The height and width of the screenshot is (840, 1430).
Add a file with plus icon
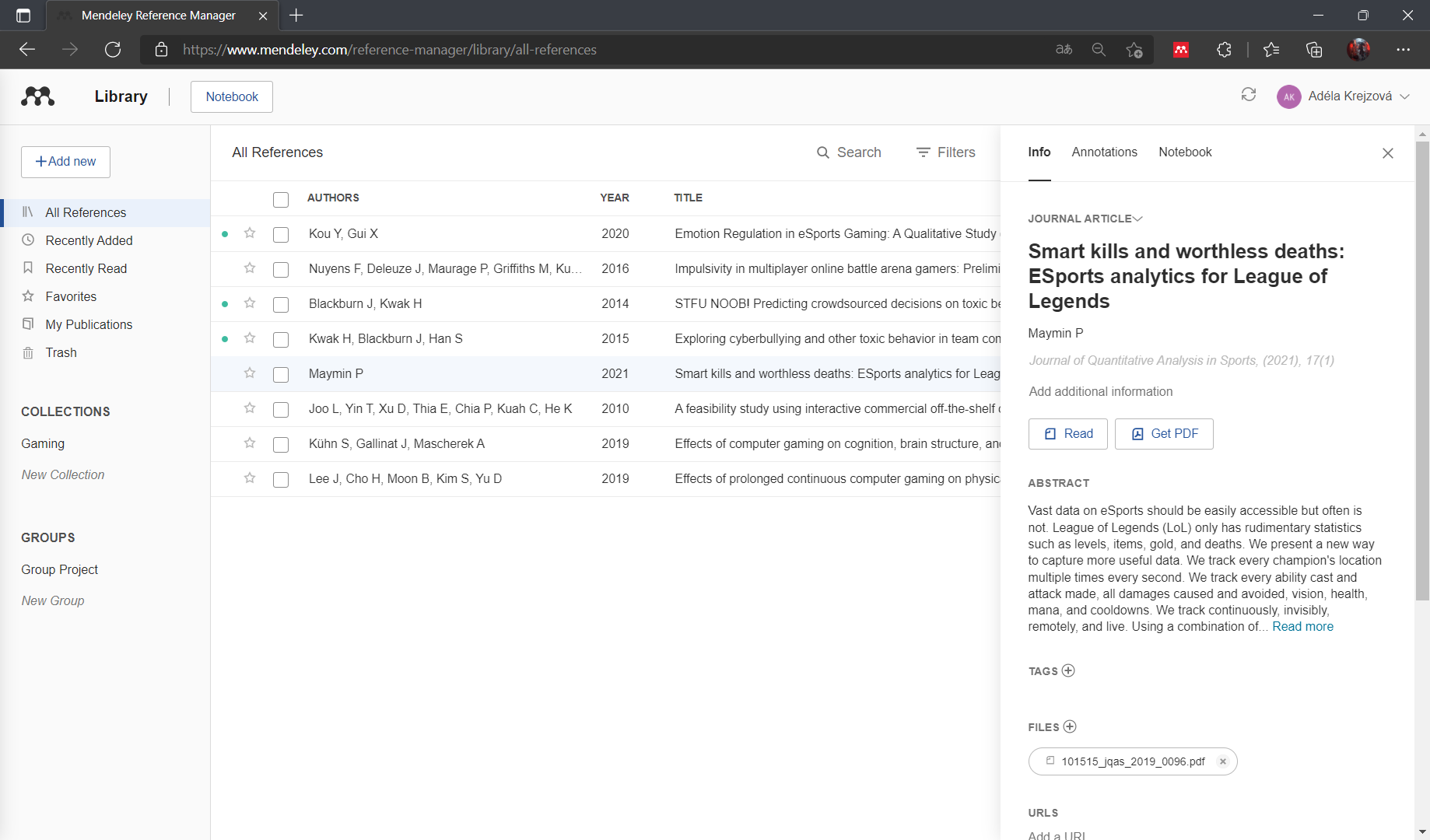click(1070, 726)
